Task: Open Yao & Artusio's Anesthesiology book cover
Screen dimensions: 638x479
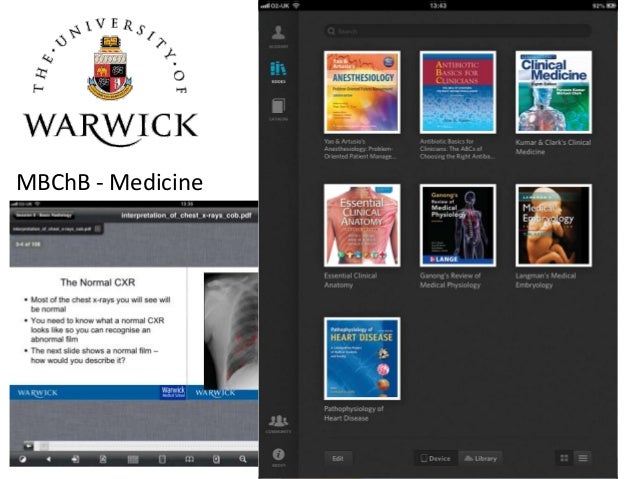Action: pos(362,92)
